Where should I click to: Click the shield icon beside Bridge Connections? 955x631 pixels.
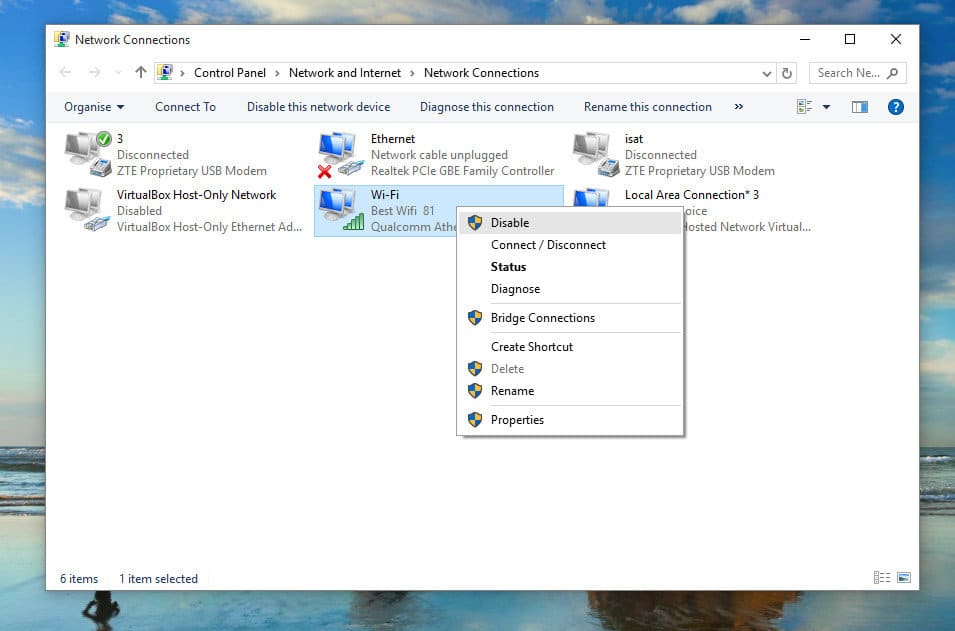pyautogui.click(x=475, y=318)
